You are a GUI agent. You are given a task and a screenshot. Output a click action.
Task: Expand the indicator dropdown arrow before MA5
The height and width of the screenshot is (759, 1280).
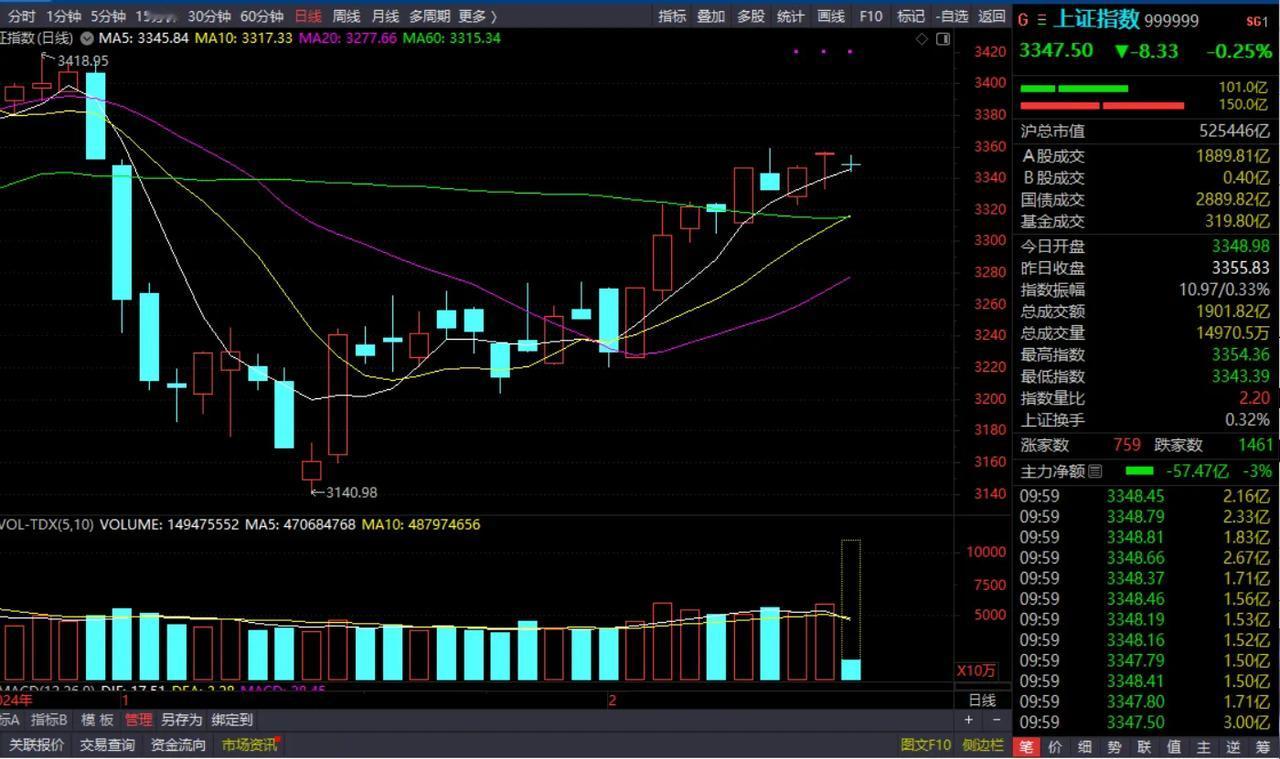point(87,38)
